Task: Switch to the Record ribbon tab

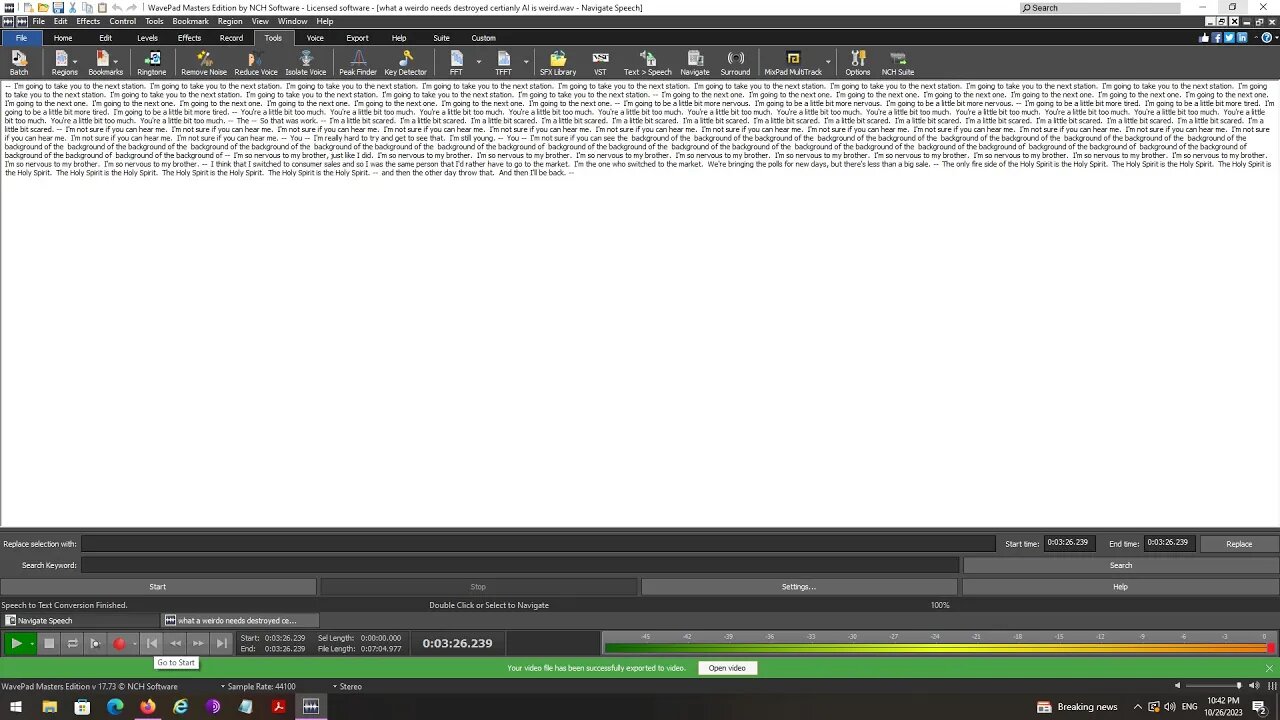Action: [231, 38]
